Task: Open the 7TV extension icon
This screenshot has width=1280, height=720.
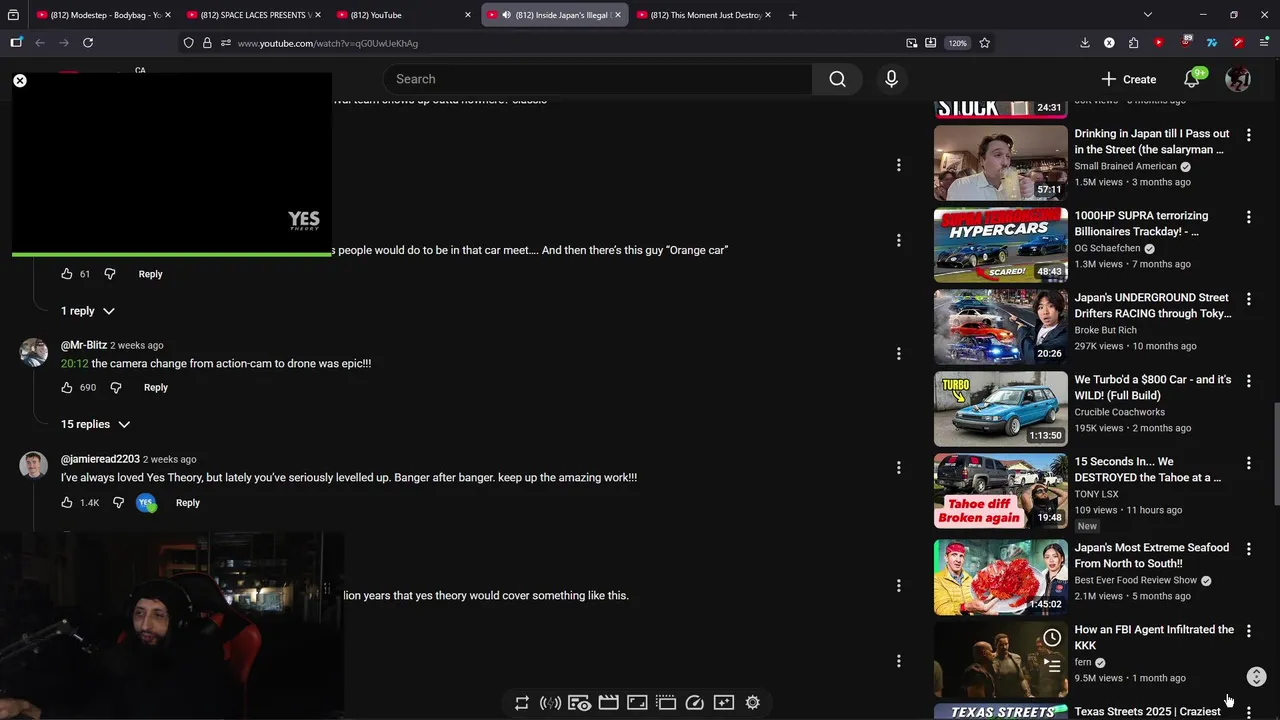Action: tap(1212, 43)
